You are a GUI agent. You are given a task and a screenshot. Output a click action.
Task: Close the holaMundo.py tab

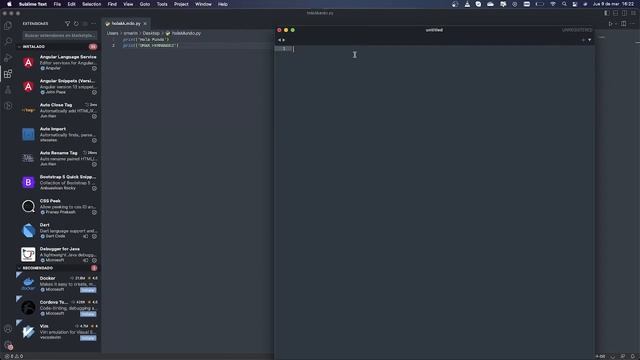(x=145, y=24)
